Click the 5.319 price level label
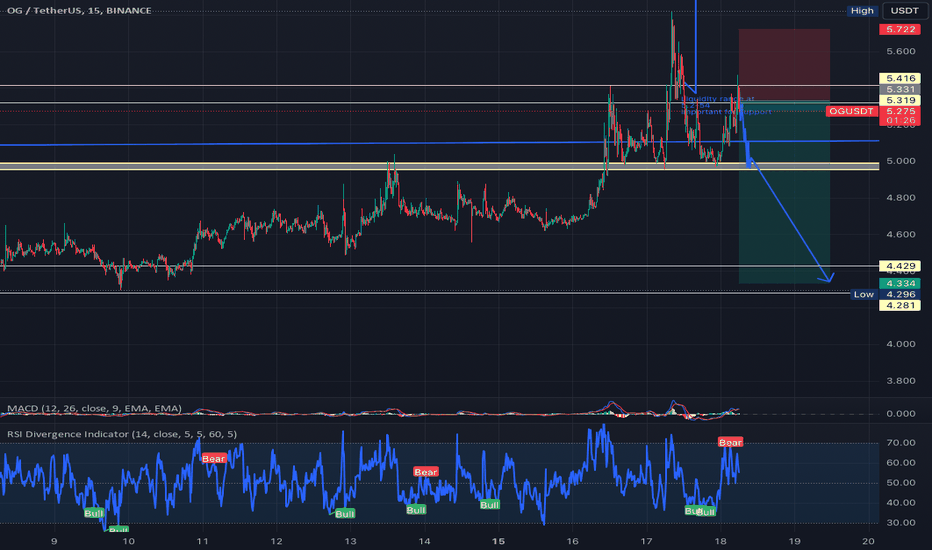The image size is (932, 550). 899,100
